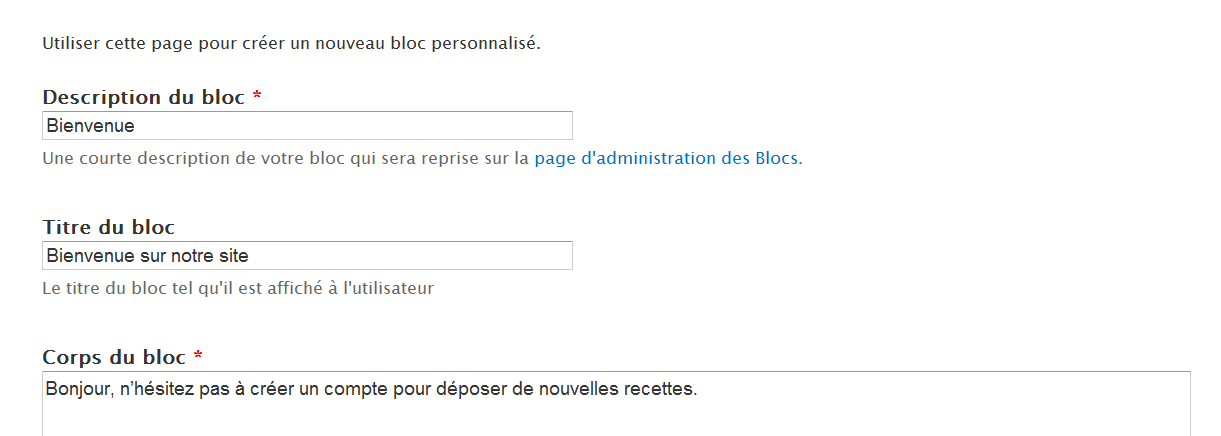
Task: Click the "Corps du bloc" label
Action: pos(114,358)
